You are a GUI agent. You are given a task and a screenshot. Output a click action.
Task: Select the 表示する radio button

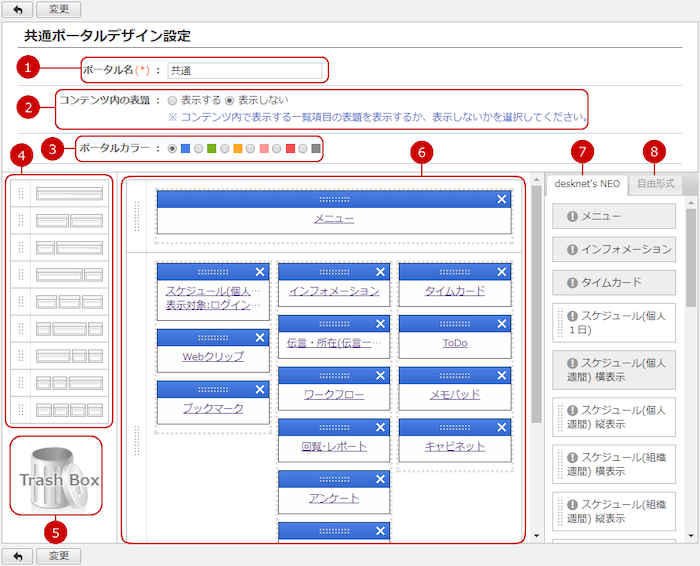173,101
